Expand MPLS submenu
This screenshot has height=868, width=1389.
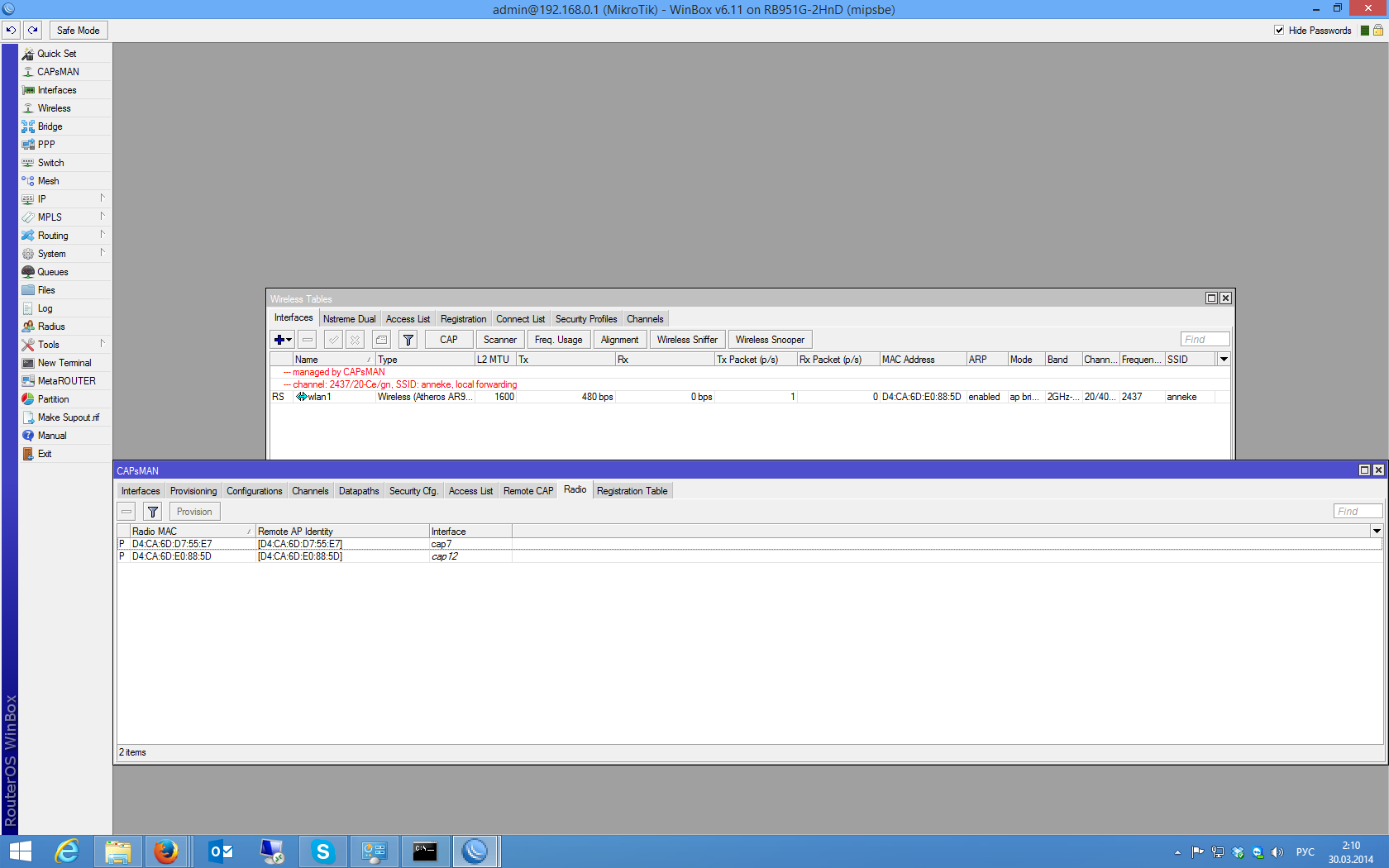[x=65, y=217]
